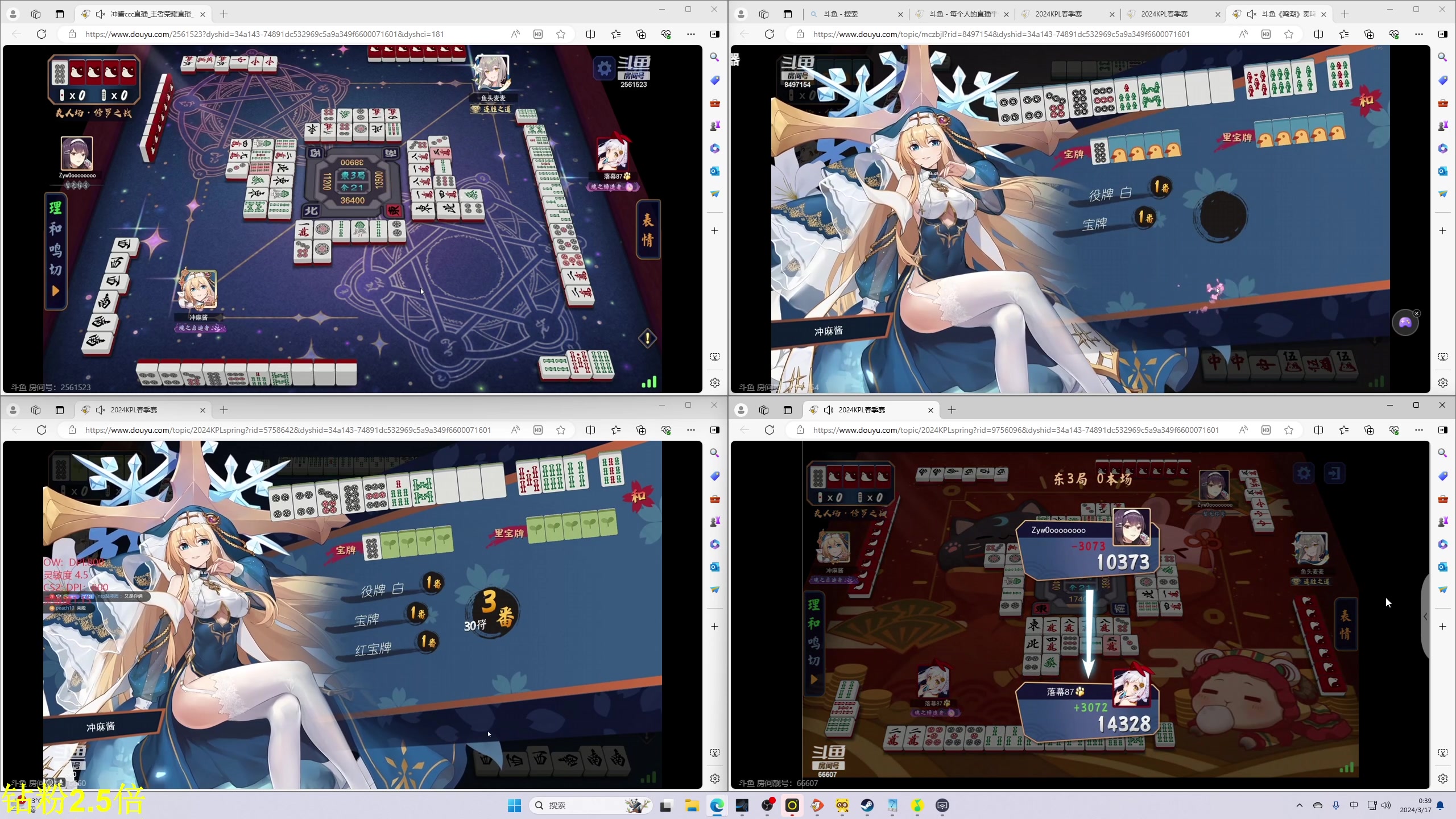Click the 表情 emote button in top-left game
1456x819 pixels.
click(648, 230)
